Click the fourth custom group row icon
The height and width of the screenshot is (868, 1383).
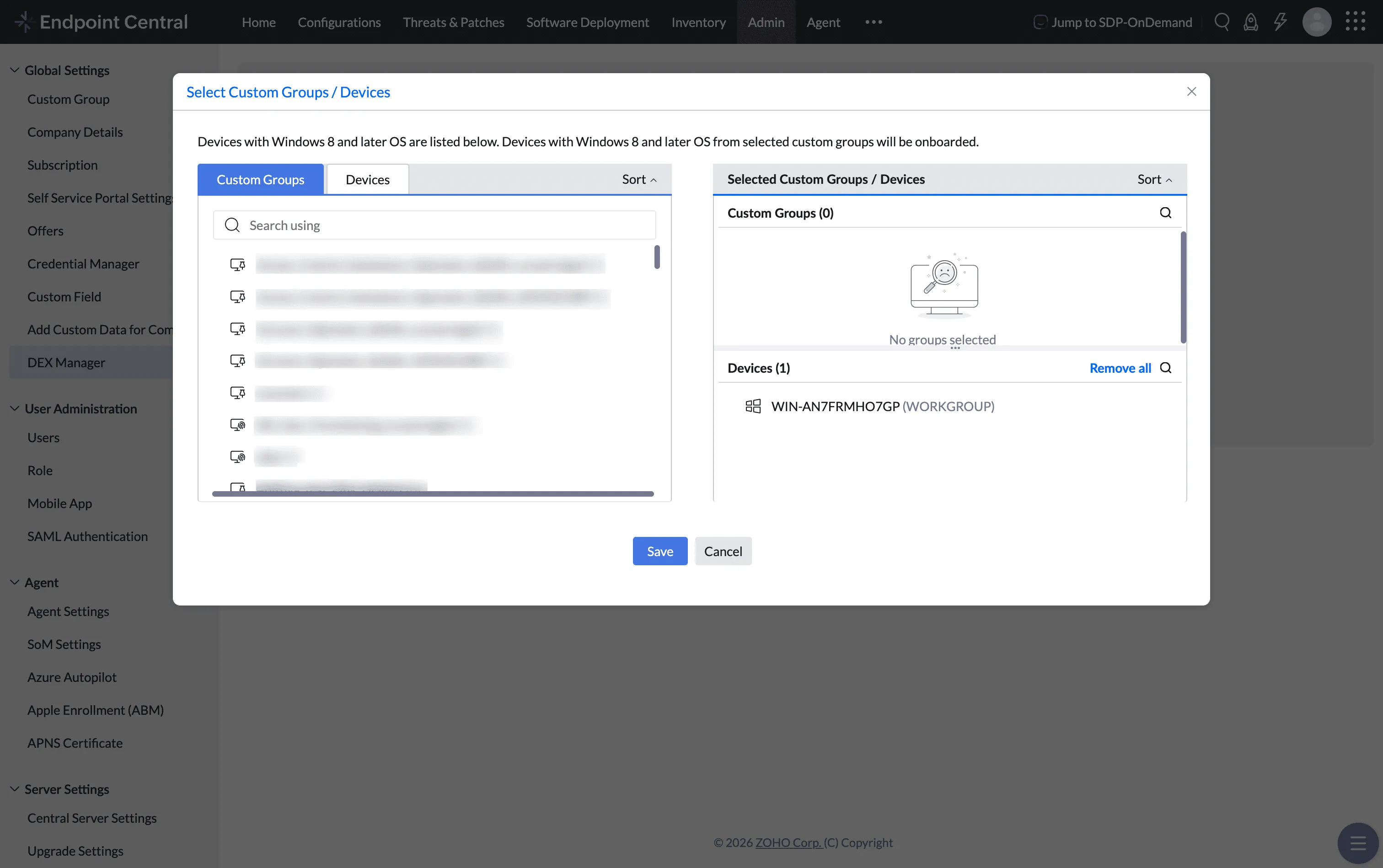click(238, 360)
